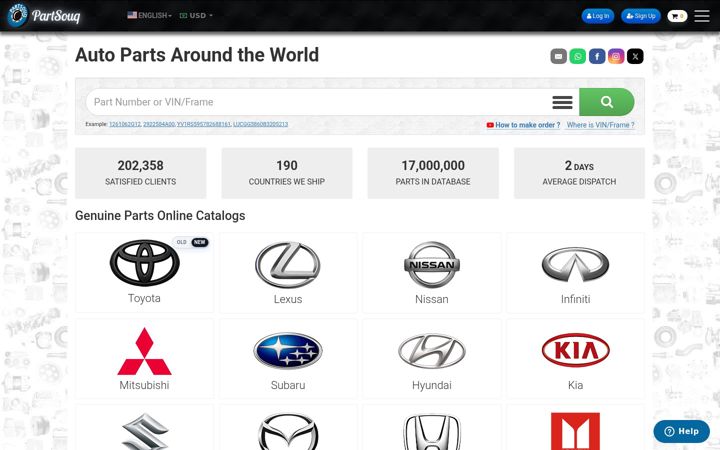720x450 pixels.
Task: Click the 2 Days Average Dispatch stat
Action: (579, 173)
